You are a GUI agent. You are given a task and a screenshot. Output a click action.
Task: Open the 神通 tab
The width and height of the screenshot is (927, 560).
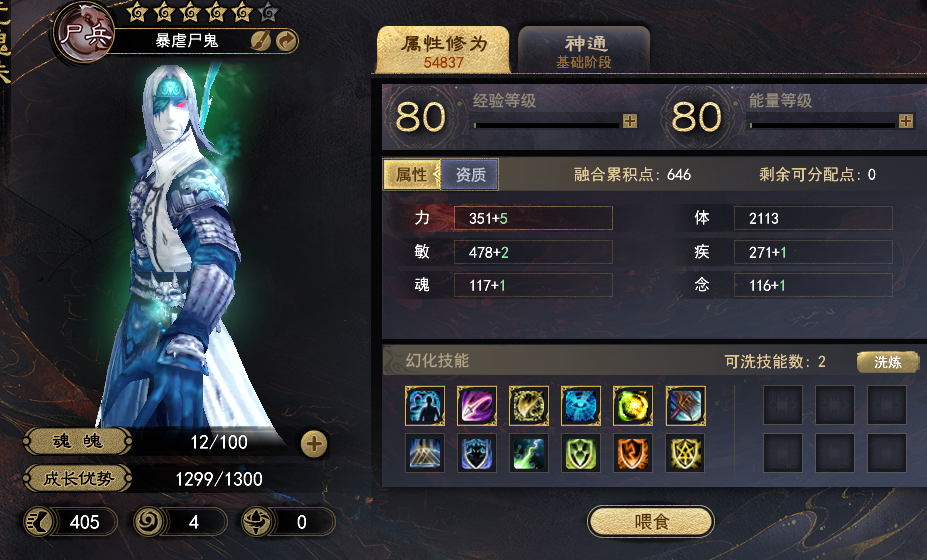tap(584, 50)
